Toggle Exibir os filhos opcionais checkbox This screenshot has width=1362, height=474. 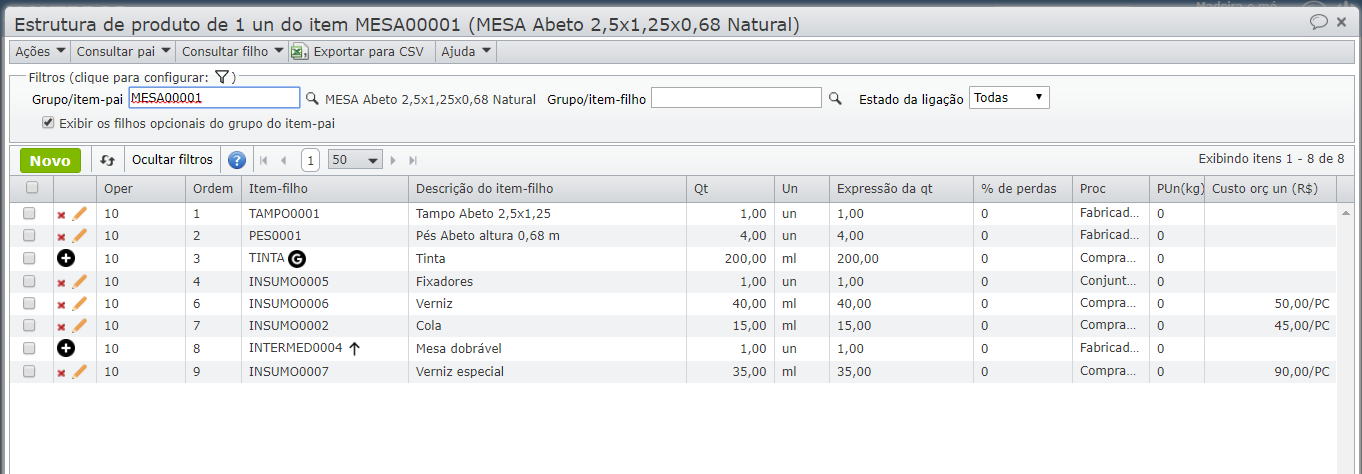[48, 123]
